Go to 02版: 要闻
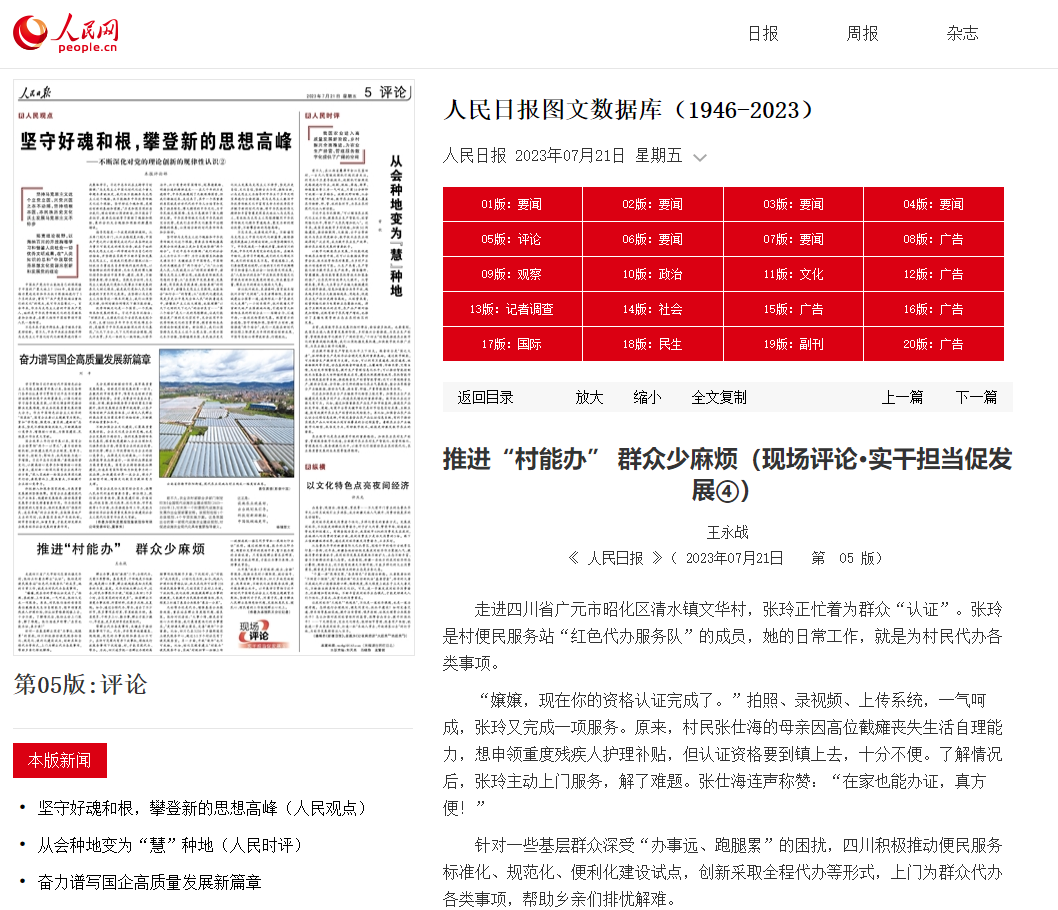Viewport: 1058px width, 910px height. point(652,204)
